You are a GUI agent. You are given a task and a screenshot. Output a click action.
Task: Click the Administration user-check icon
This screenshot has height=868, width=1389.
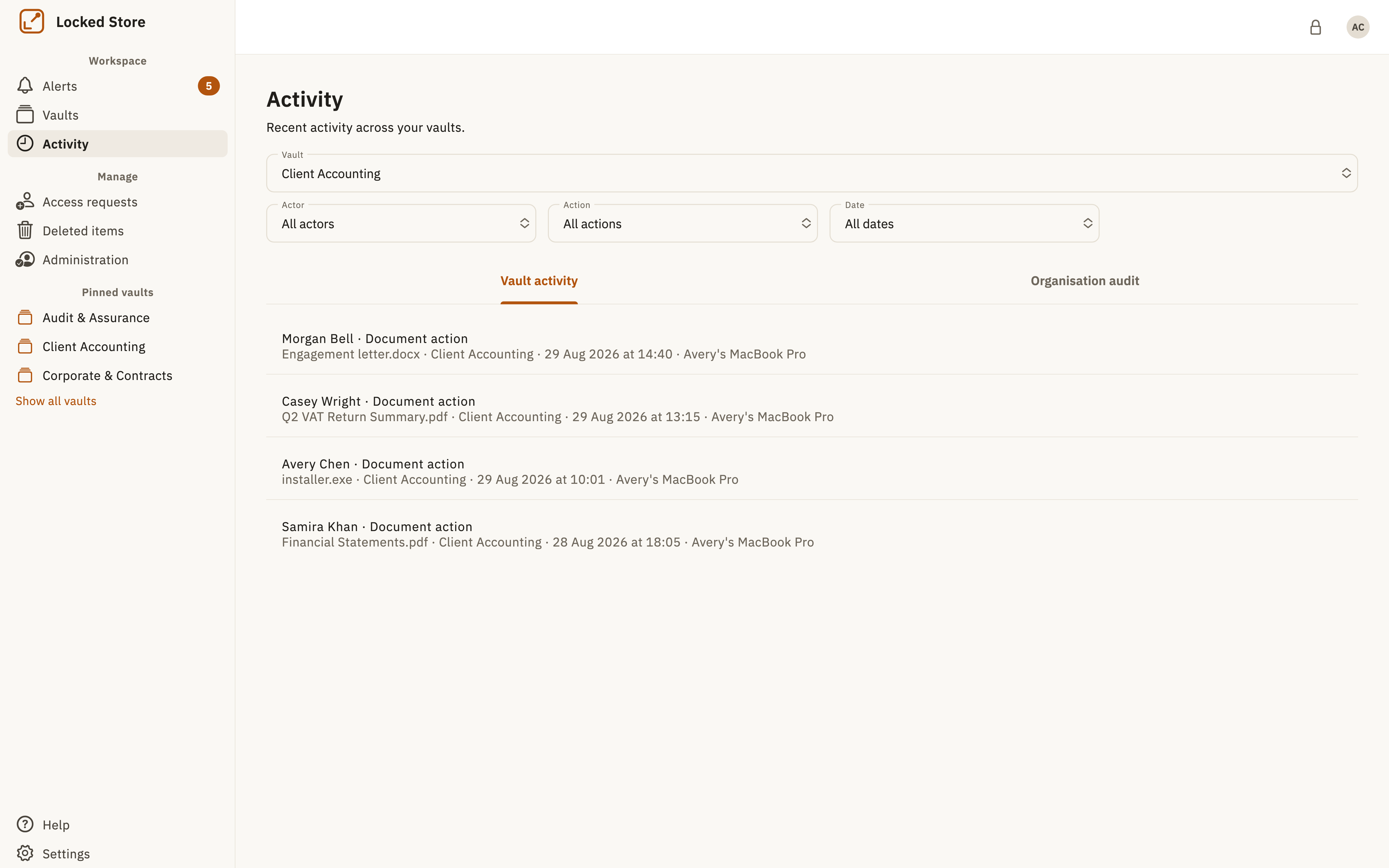[25, 259]
